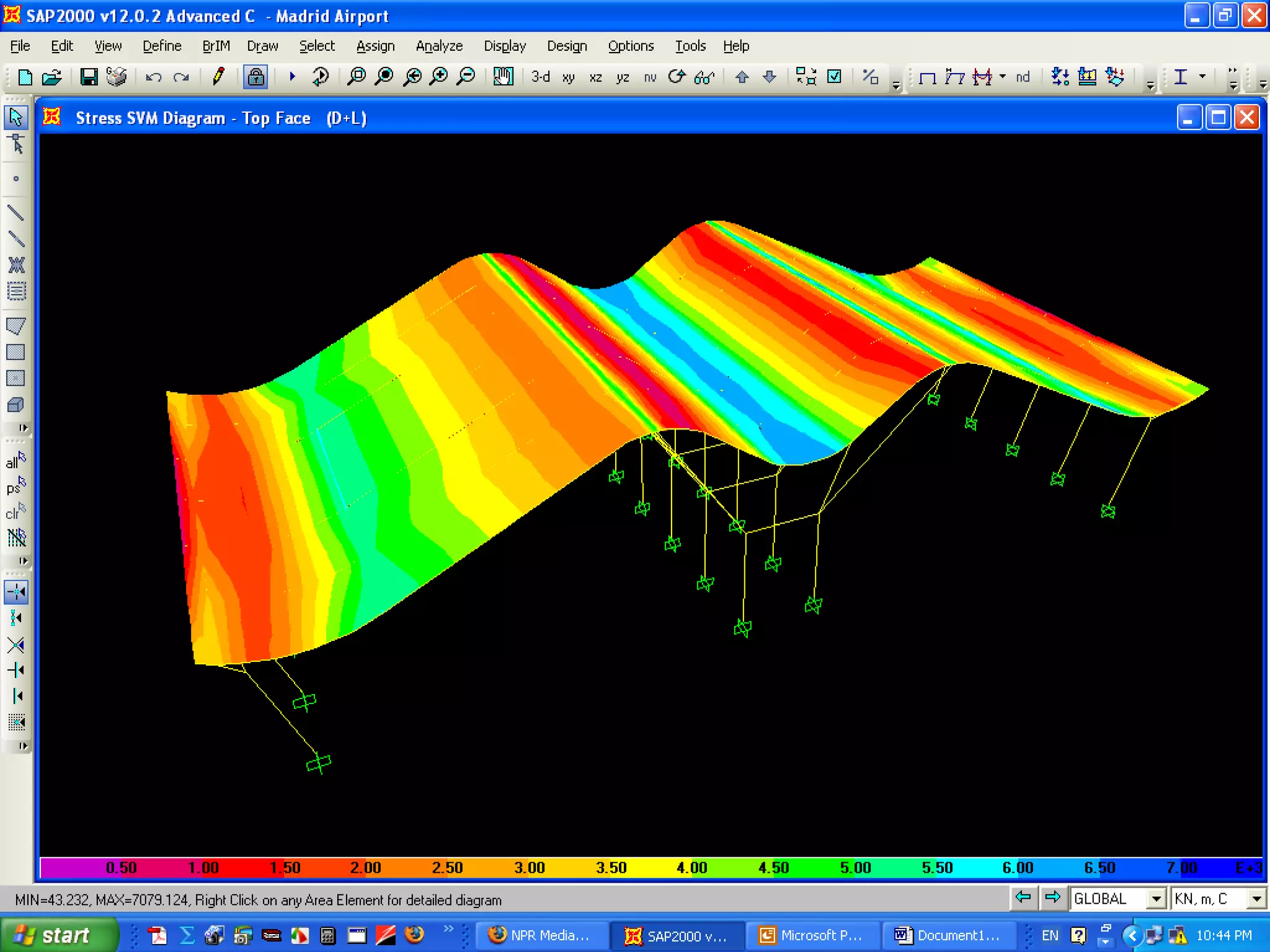Expand the frame section I-beam dropdown arrow
The width and height of the screenshot is (1270, 952).
(x=1202, y=77)
